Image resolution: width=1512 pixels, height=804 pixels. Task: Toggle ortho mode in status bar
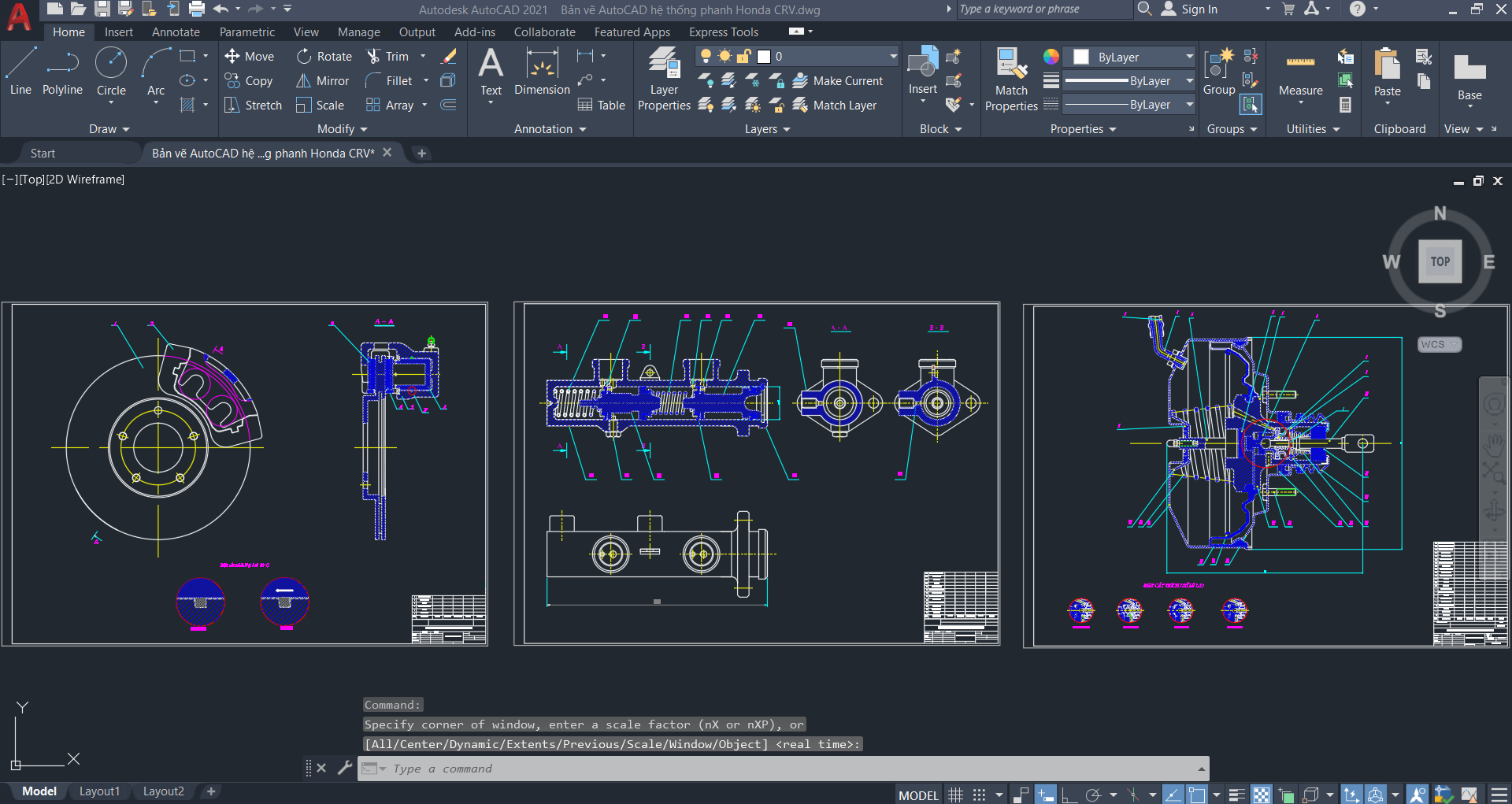coord(1069,795)
